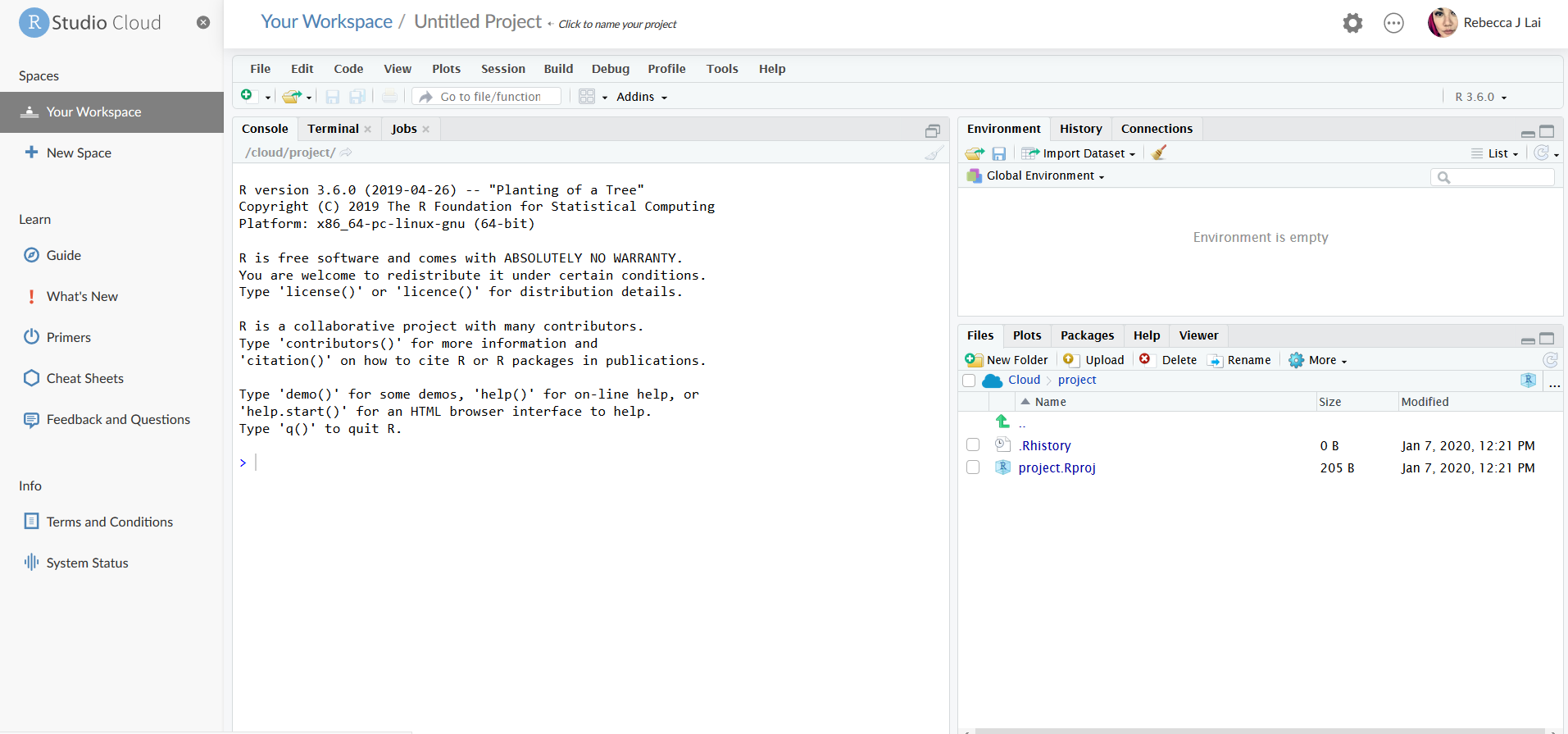1568x734 pixels.
Task: Click the R project icon in Files path bar
Action: [1528, 380]
